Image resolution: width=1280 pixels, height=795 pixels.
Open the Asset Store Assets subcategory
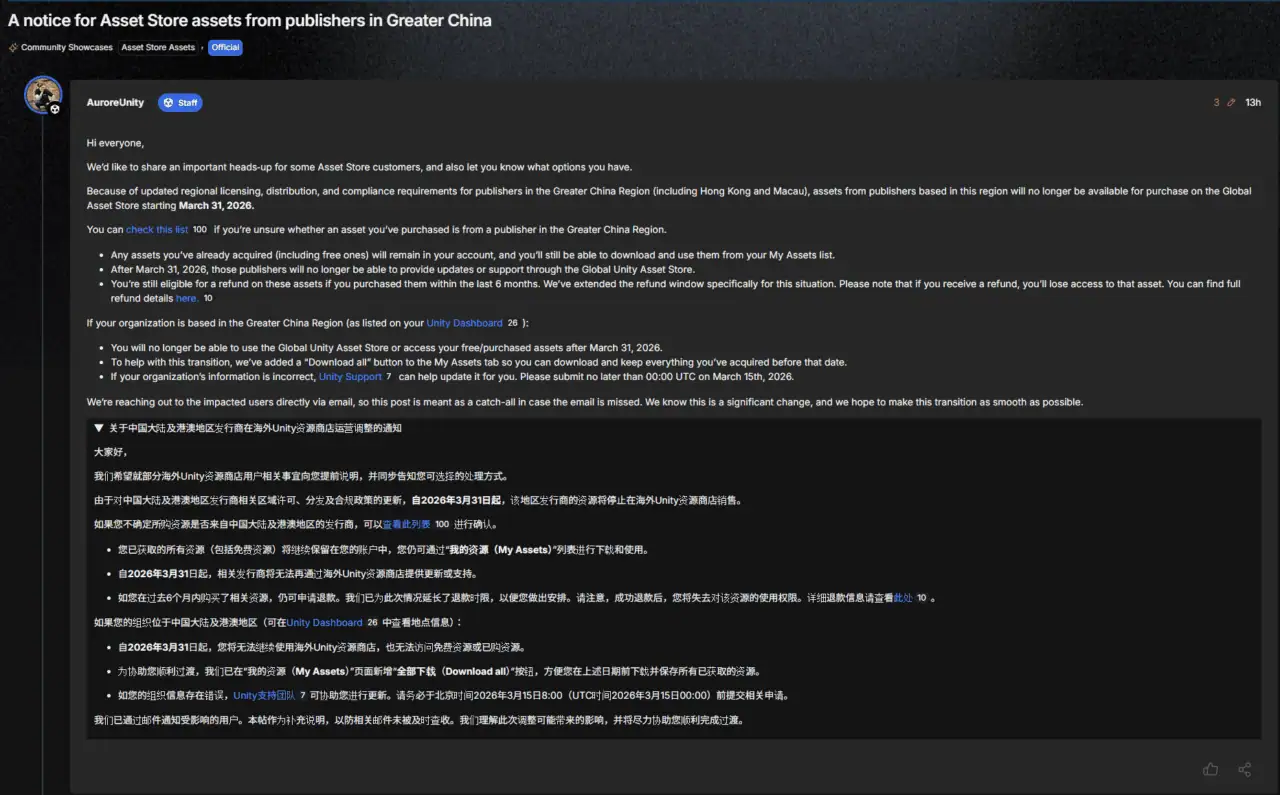tap(158, 48)
